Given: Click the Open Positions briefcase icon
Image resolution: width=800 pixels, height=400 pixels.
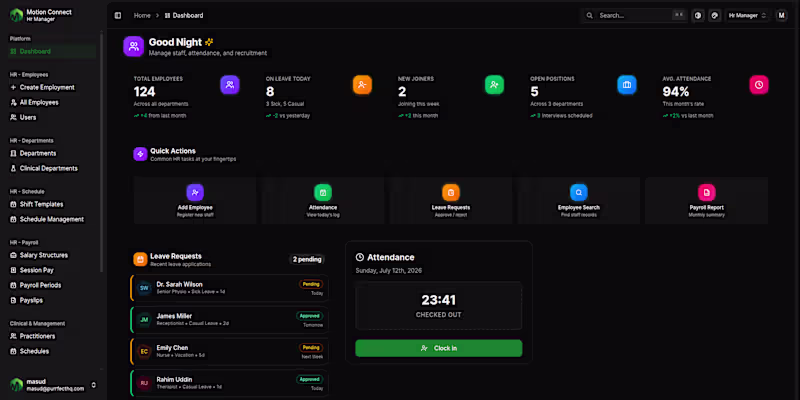Looking at the screenshot, I should tap(627, 85).
